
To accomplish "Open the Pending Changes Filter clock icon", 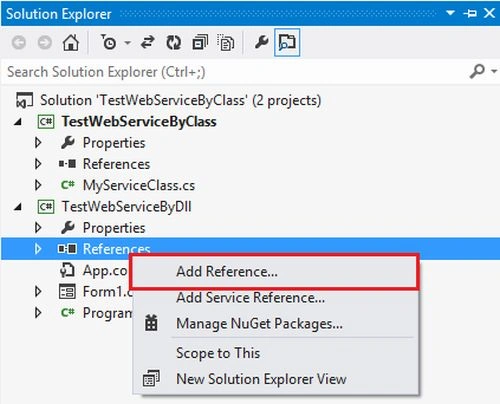I will click(108, 42).
